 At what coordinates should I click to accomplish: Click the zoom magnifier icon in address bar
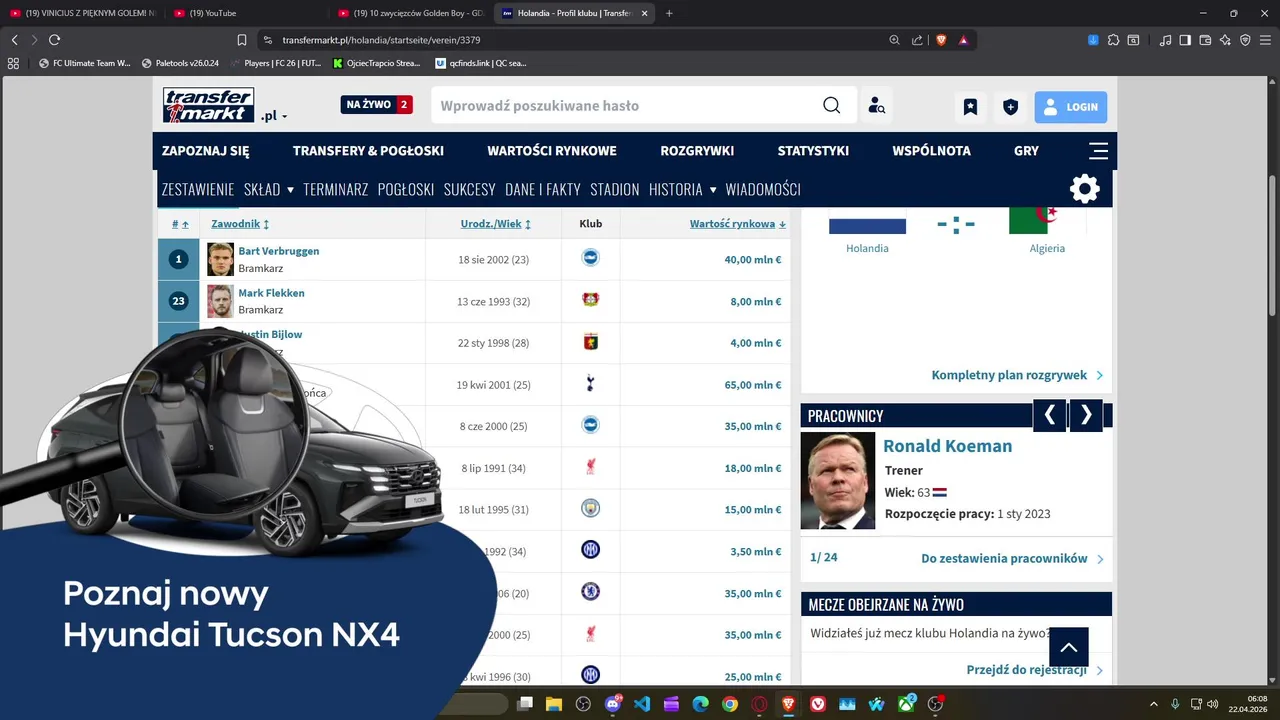[x=894, y=40]
